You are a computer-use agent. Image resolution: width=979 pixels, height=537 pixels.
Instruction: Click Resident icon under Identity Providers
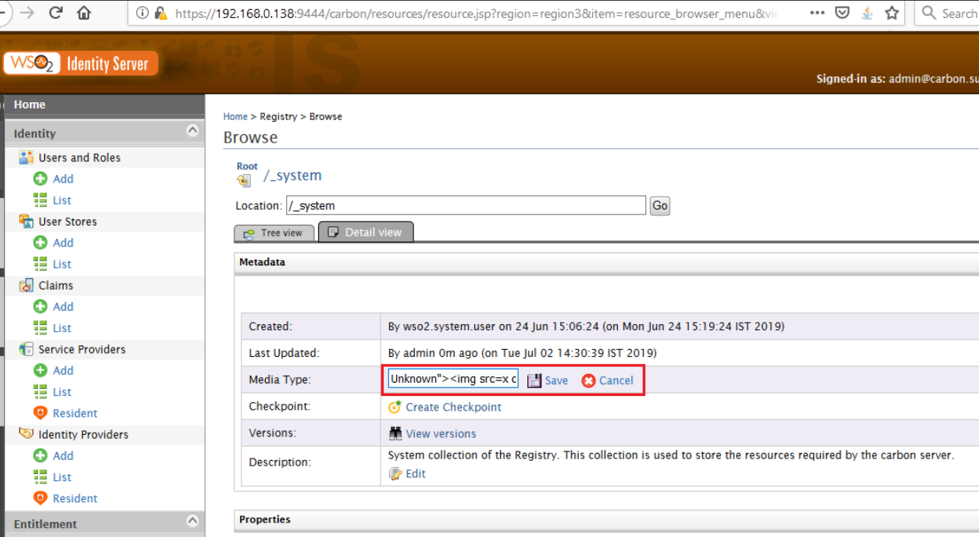pyautogui.click(x=40, y=498)
